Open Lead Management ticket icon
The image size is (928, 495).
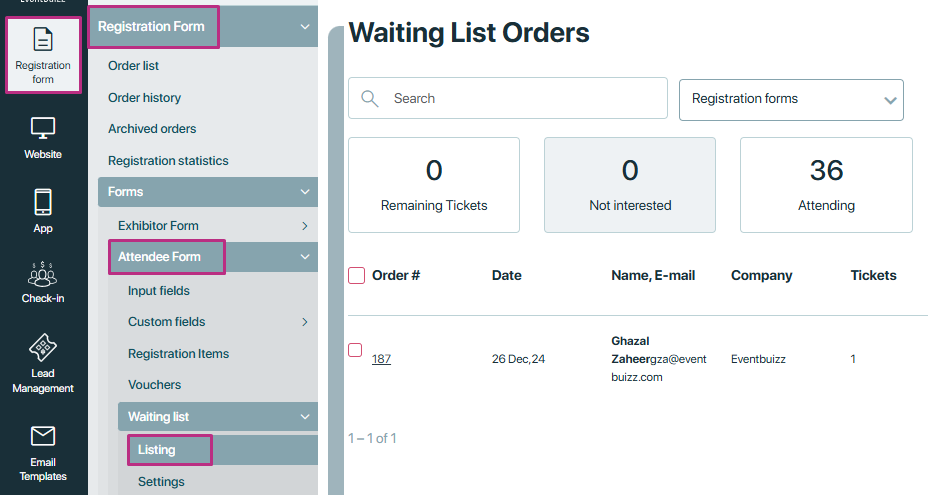tap(43, 348)
